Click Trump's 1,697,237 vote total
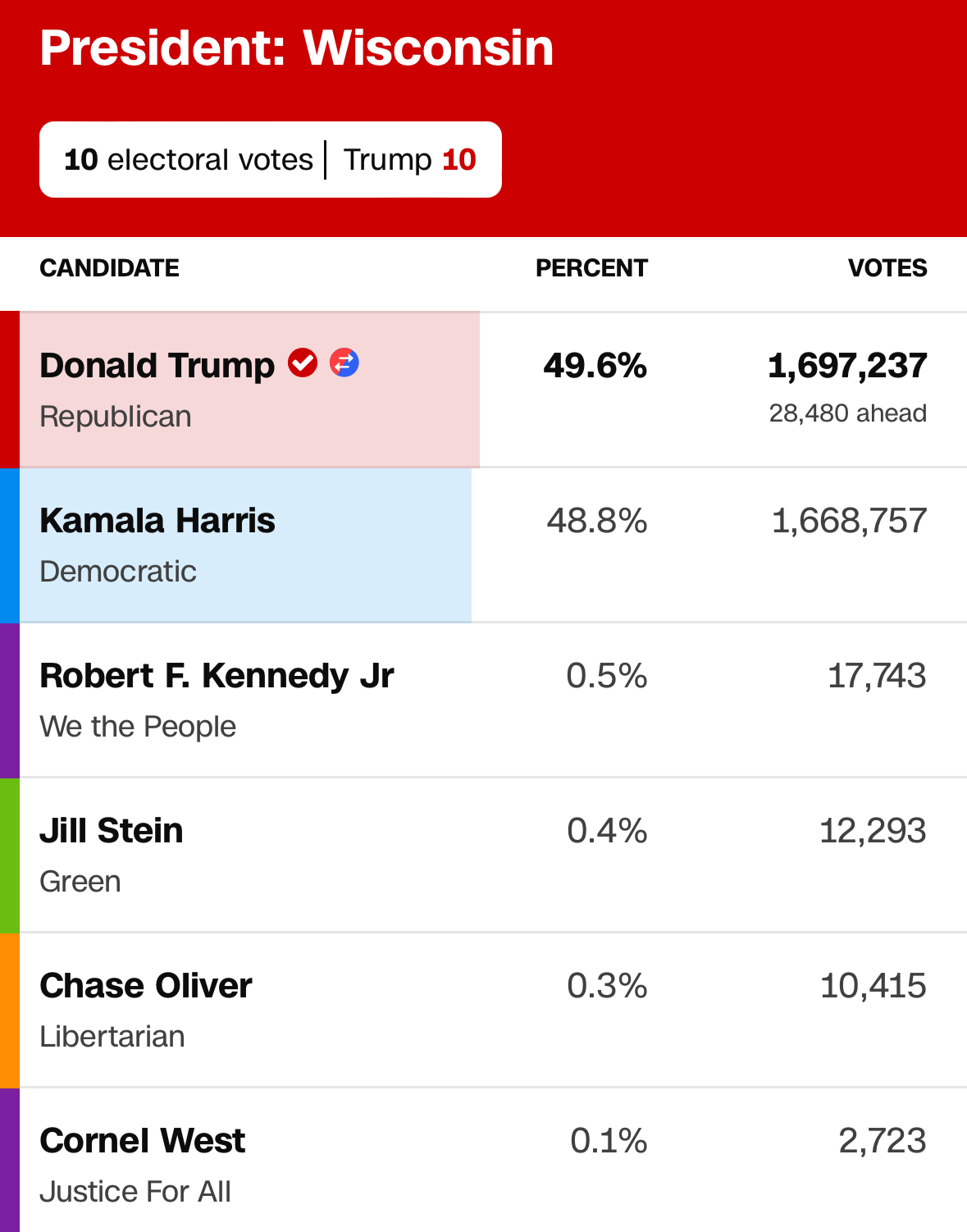The width and height of the screenshot is (967, 1232). (x=847, y=366)
